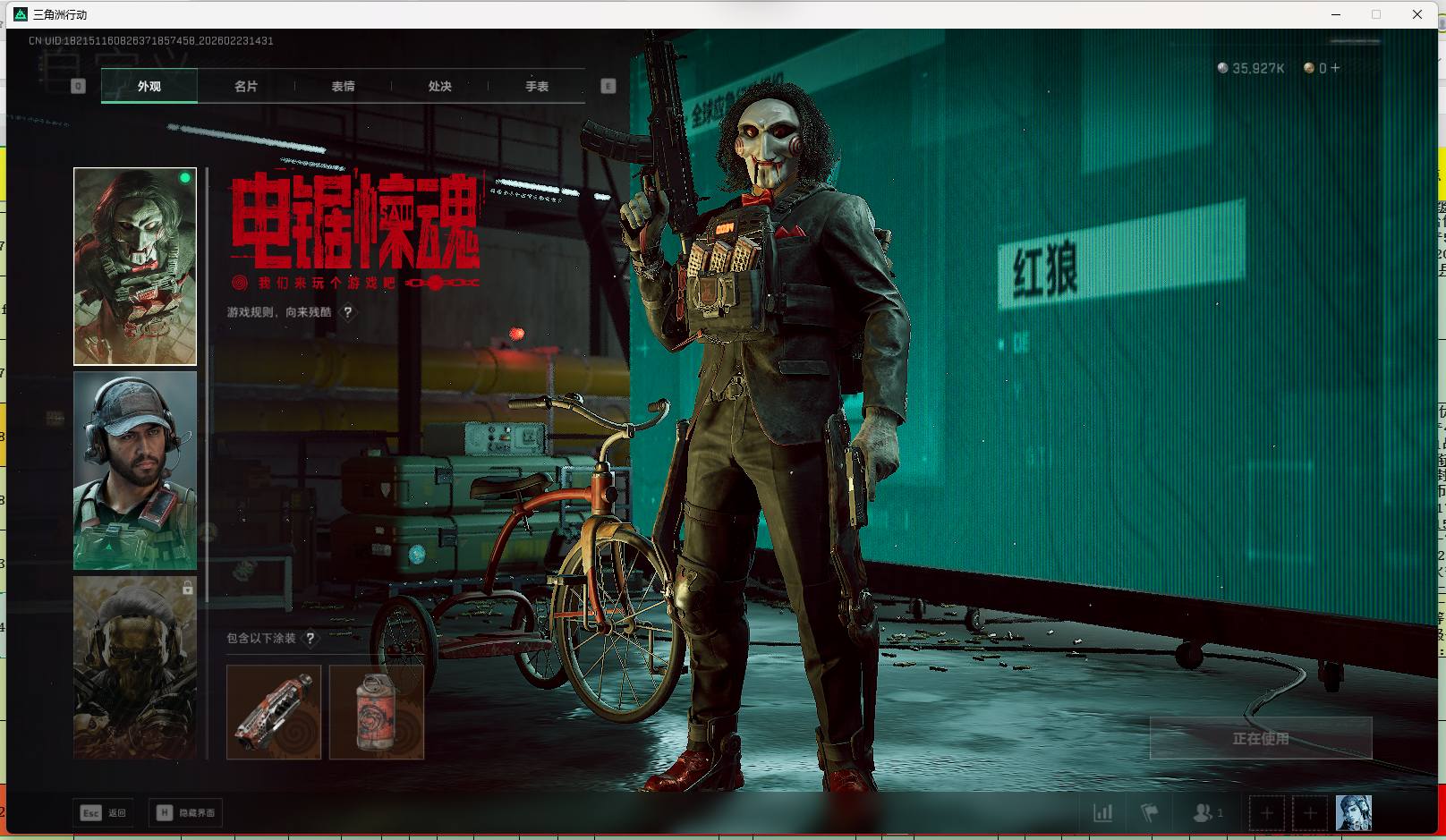Screen dimensions: 1446x840
Task: Open the statistics bar-chart icon
Action: [x=1102, y=813]
